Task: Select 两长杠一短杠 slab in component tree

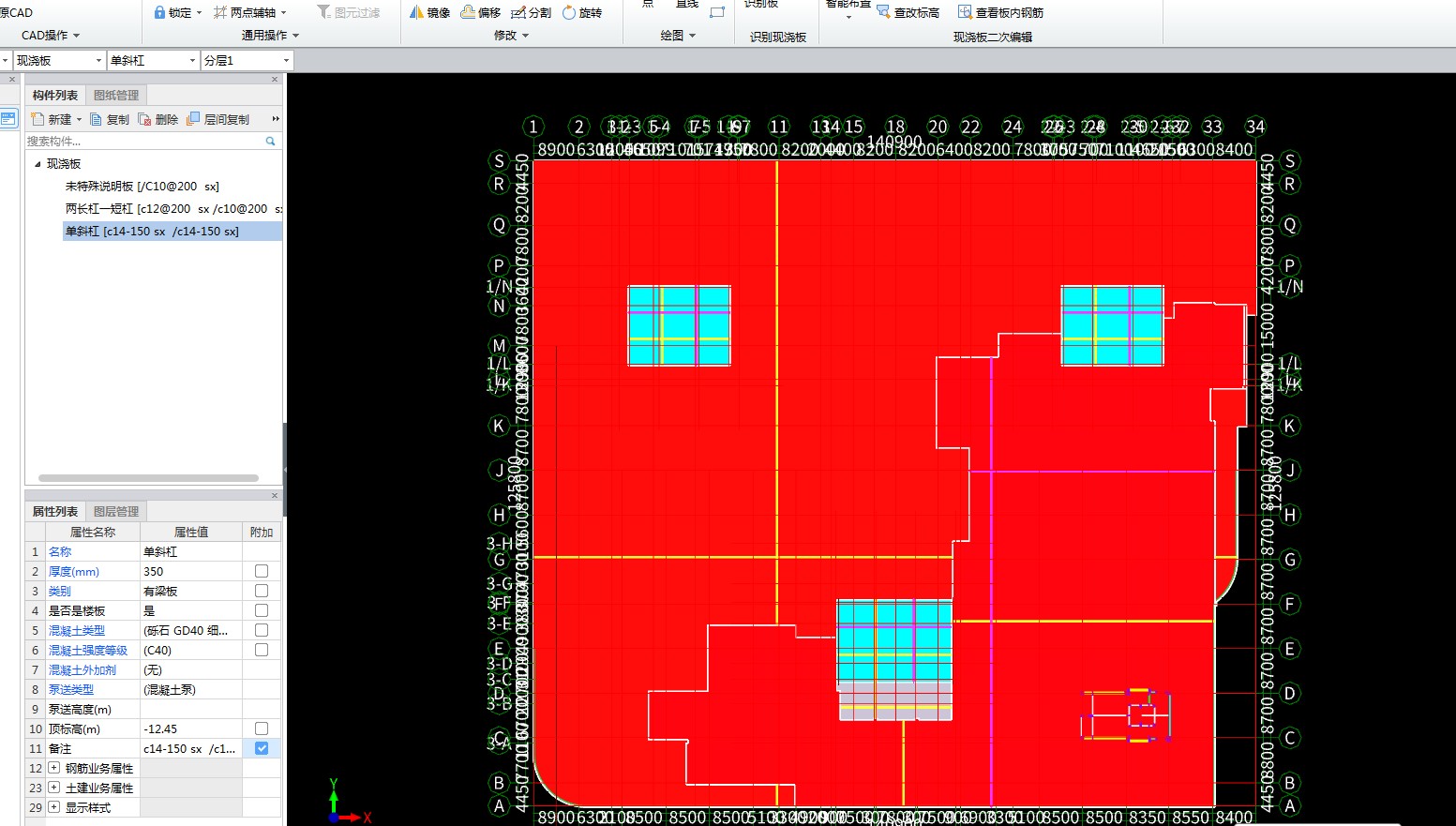Action: (173, 208)
